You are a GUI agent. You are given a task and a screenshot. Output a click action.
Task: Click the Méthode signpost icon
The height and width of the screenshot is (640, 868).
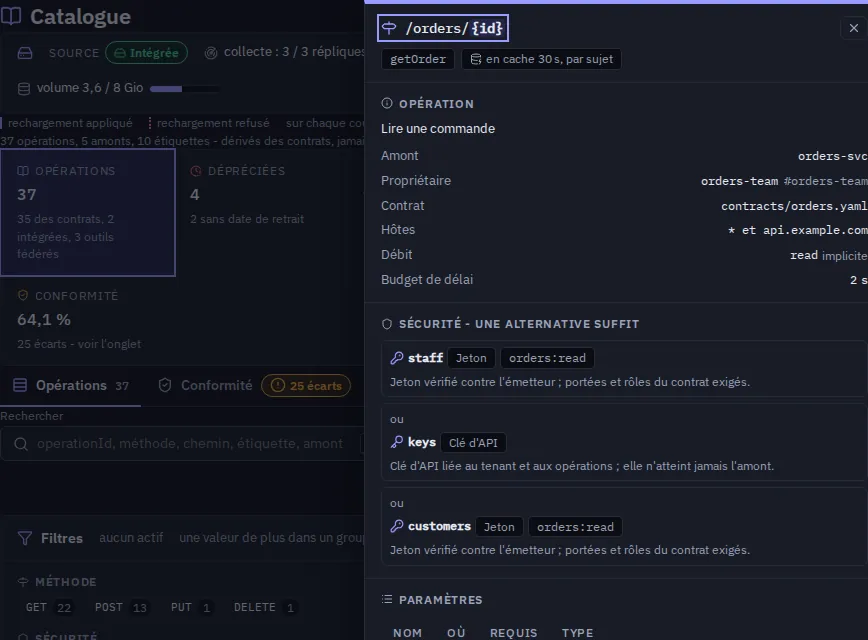click(23, 582)
